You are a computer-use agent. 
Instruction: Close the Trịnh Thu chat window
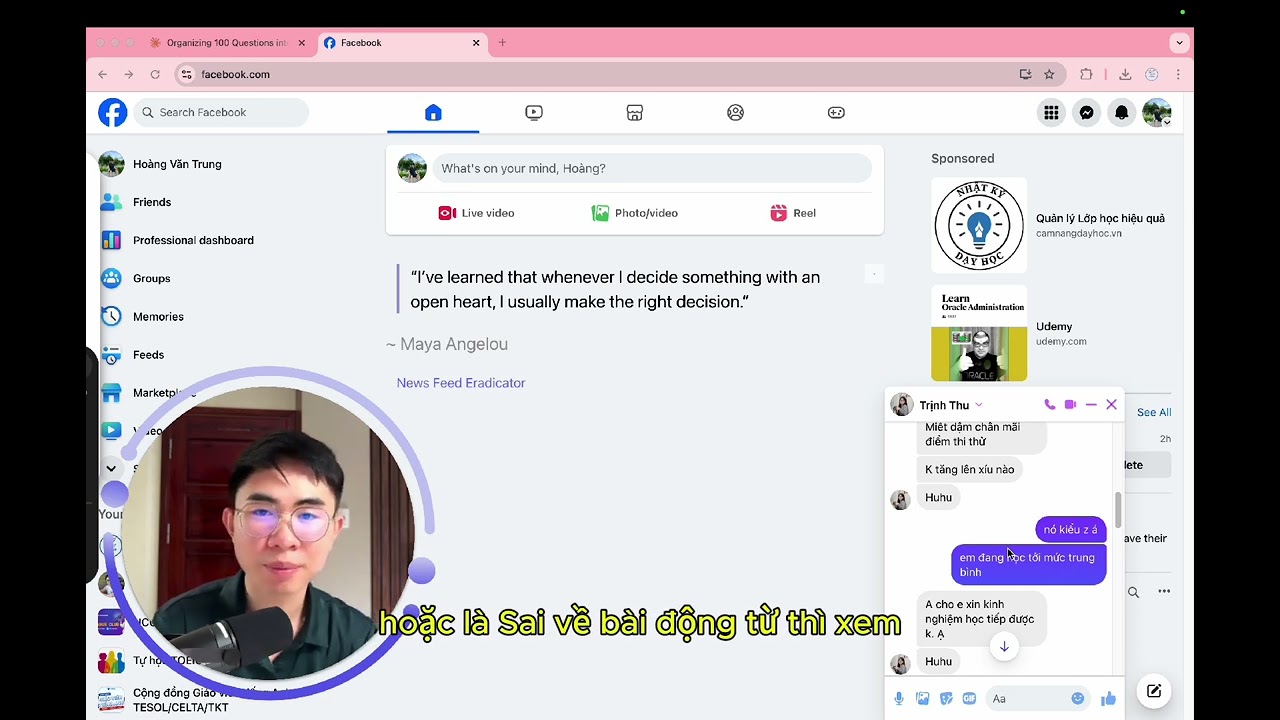pyautogui.click(x=1111, y=405)
